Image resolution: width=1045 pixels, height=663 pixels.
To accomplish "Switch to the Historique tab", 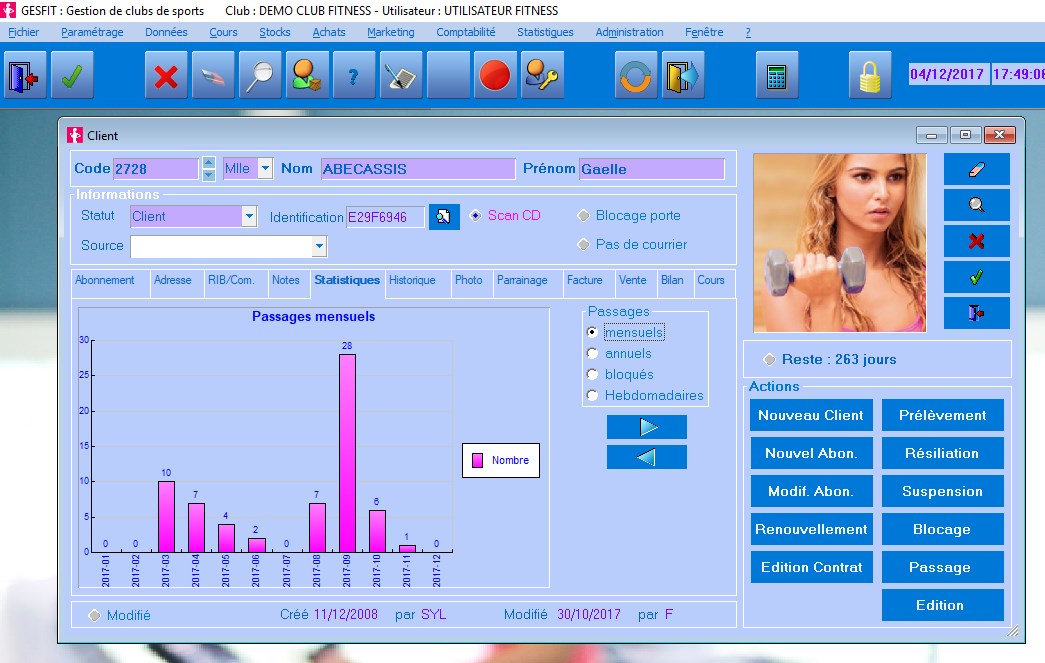I will (x=412, y=281).
